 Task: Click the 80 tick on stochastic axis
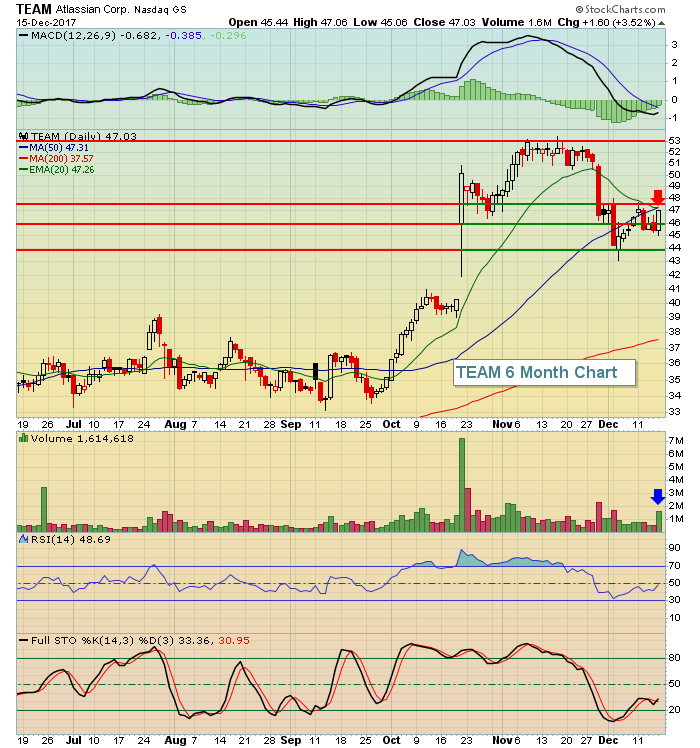click(x=674, y=658)
